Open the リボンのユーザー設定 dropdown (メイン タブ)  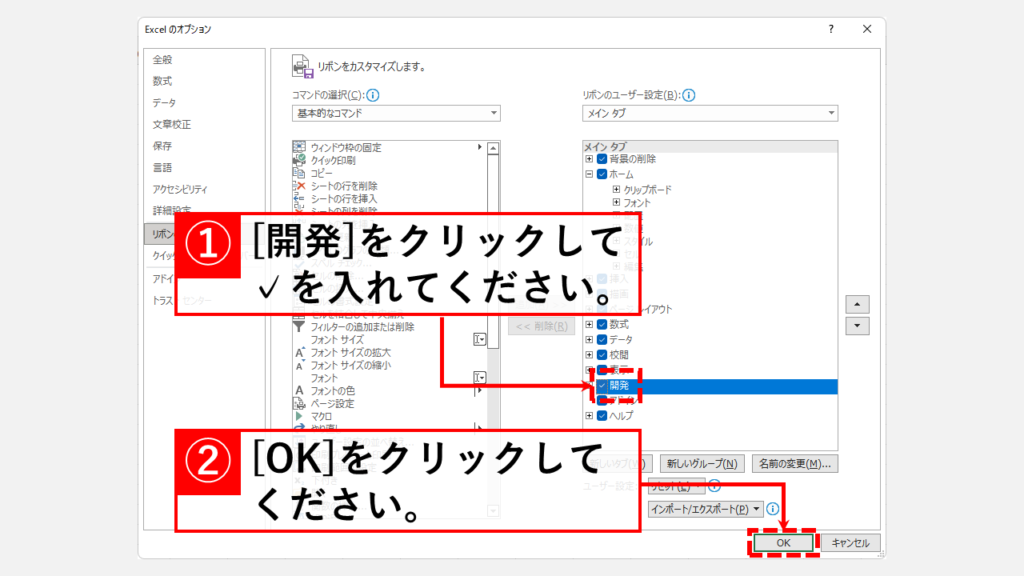click(x=710, y=114)
